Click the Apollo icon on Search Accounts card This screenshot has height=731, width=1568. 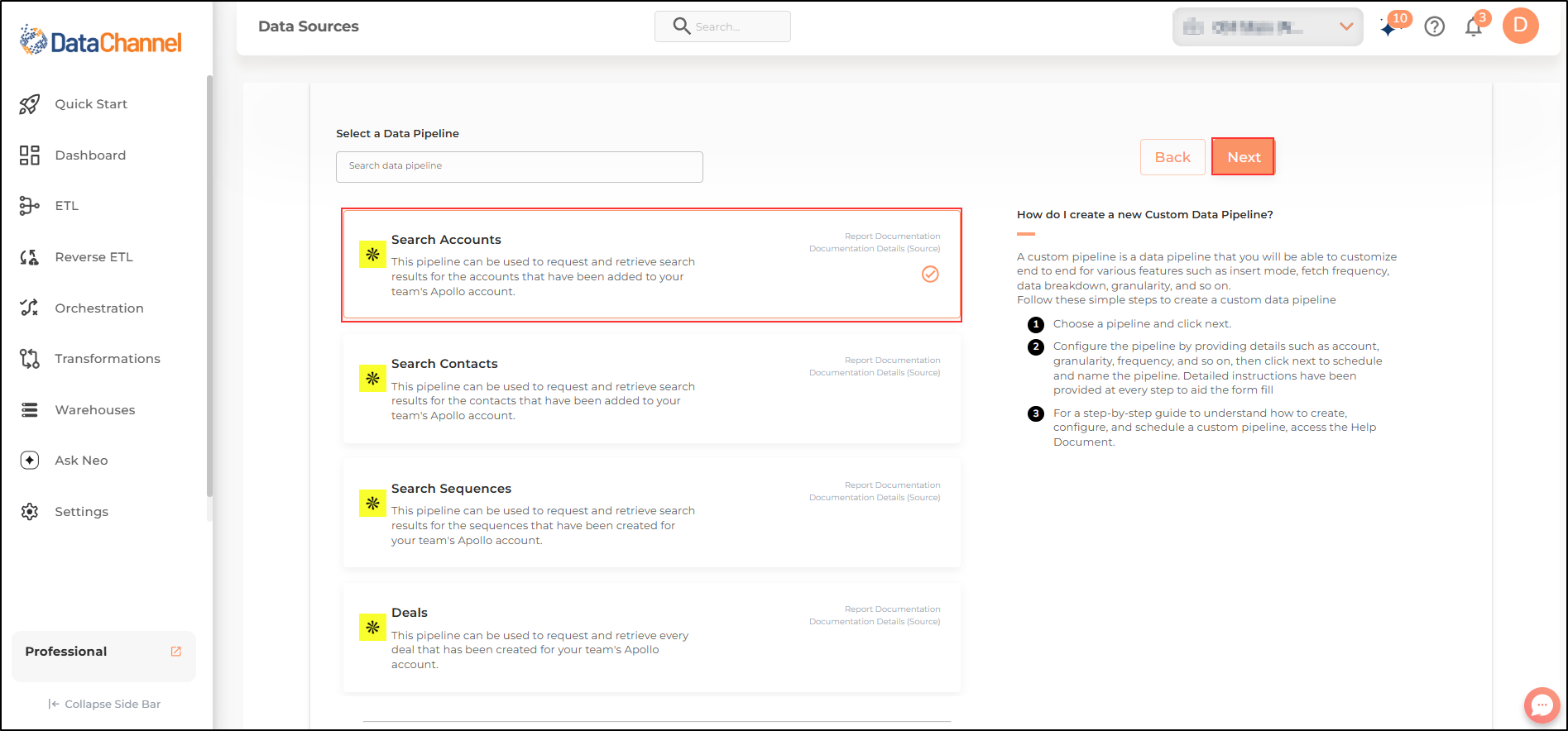(372, 255)
